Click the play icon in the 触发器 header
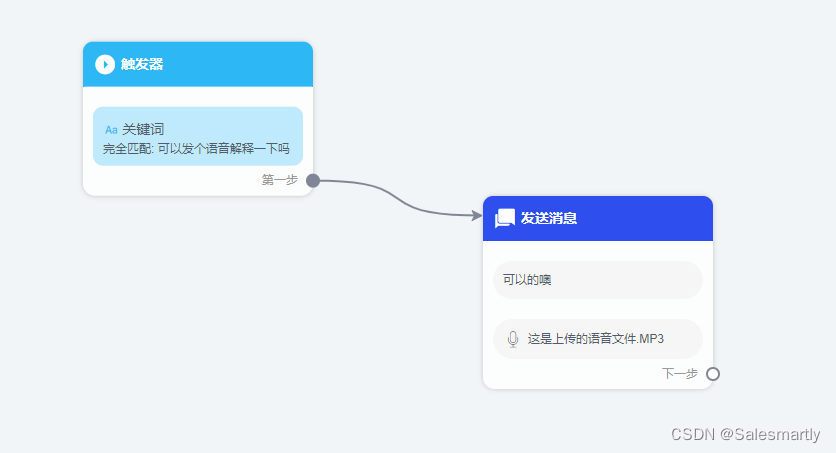This screenshot has height=453, width=836. point(105,64)
